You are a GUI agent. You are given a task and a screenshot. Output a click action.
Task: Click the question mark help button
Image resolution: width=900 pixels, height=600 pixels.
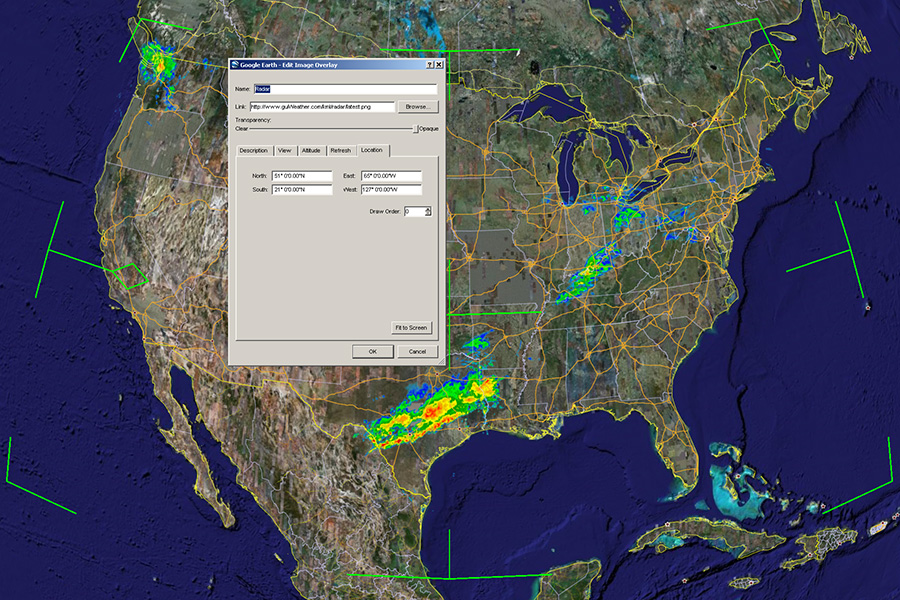429,65
